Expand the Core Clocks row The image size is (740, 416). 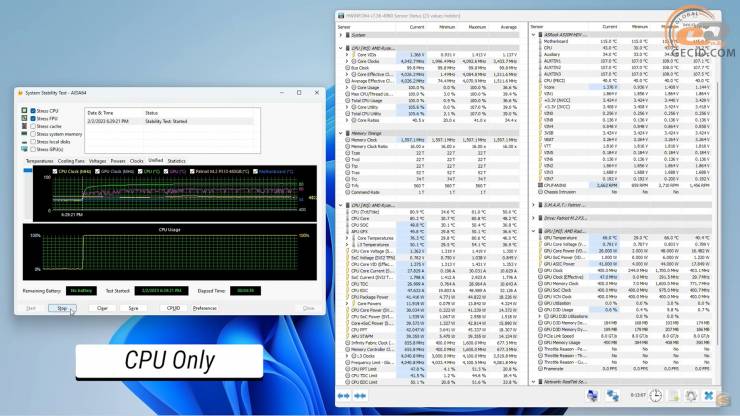(x=347, y=61)
